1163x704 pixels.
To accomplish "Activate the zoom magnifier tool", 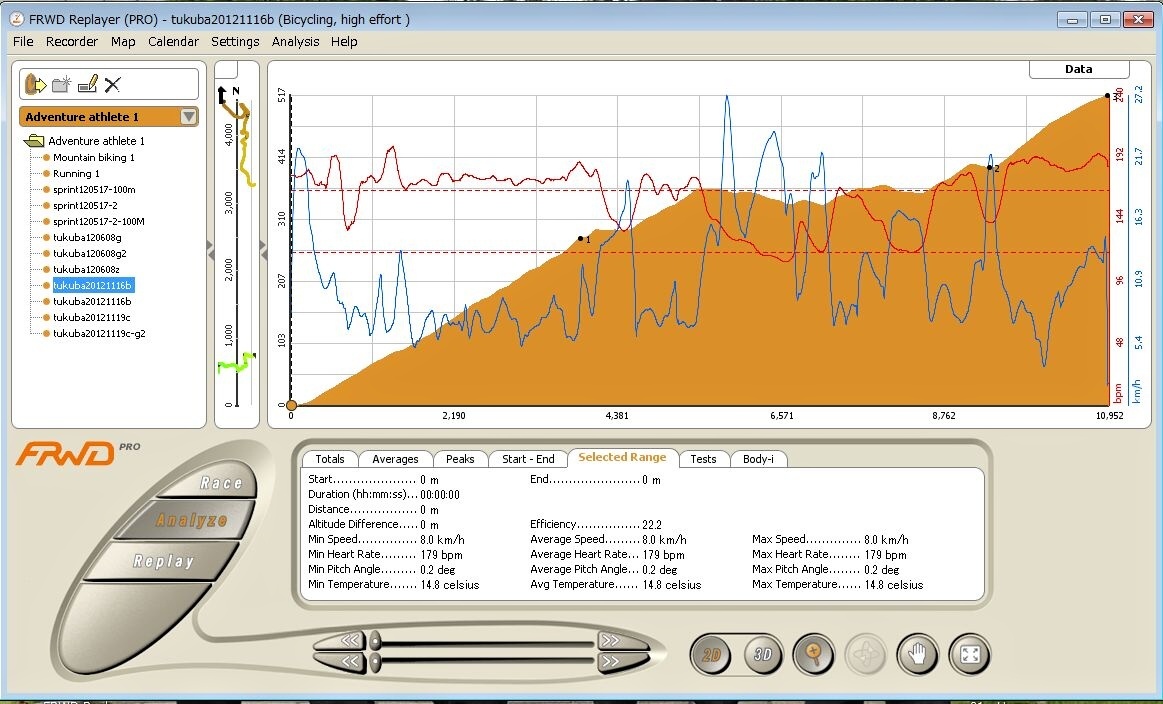I will coord(814,654).
